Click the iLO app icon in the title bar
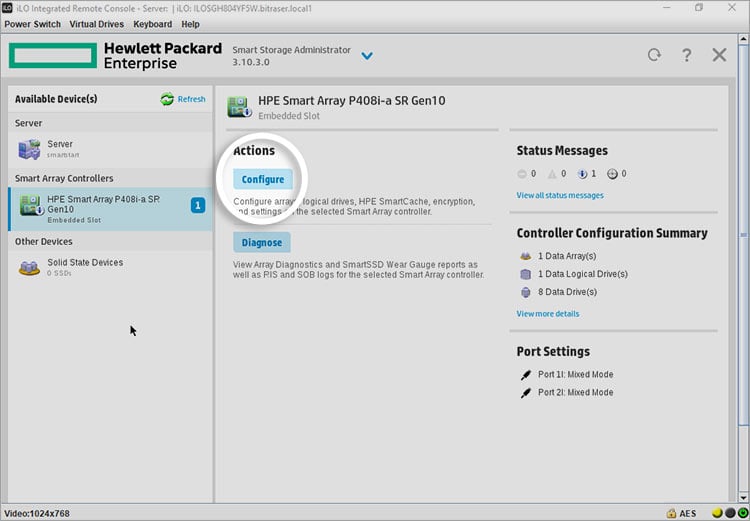Image resolution: width=750 pixels, height=521 pixels. pos(7,8)
